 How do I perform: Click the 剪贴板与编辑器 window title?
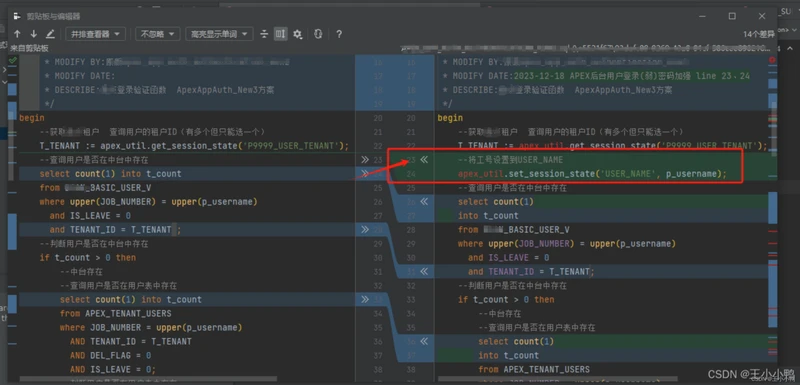click(53, 16)
